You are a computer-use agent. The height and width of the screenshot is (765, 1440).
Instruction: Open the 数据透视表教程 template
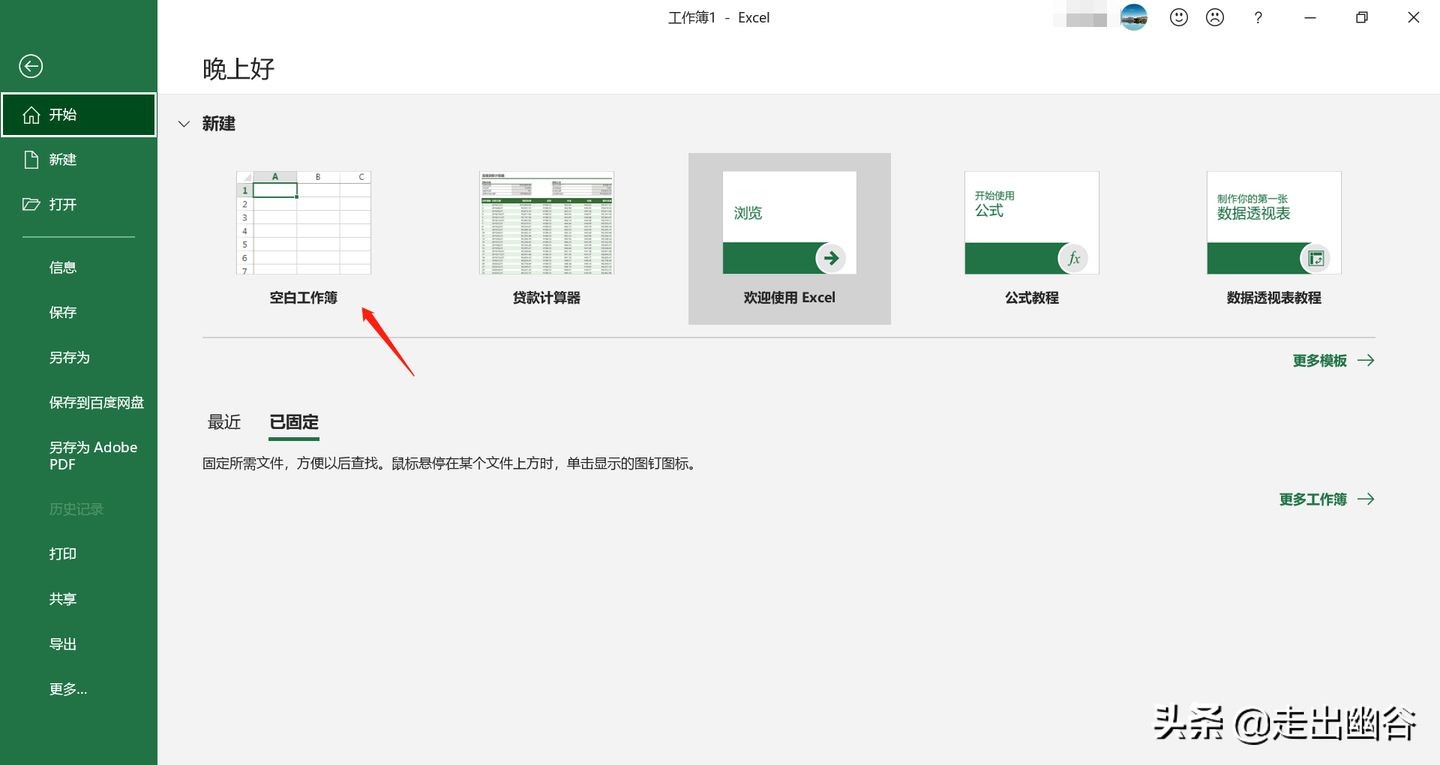click(x=1274, y=238)
